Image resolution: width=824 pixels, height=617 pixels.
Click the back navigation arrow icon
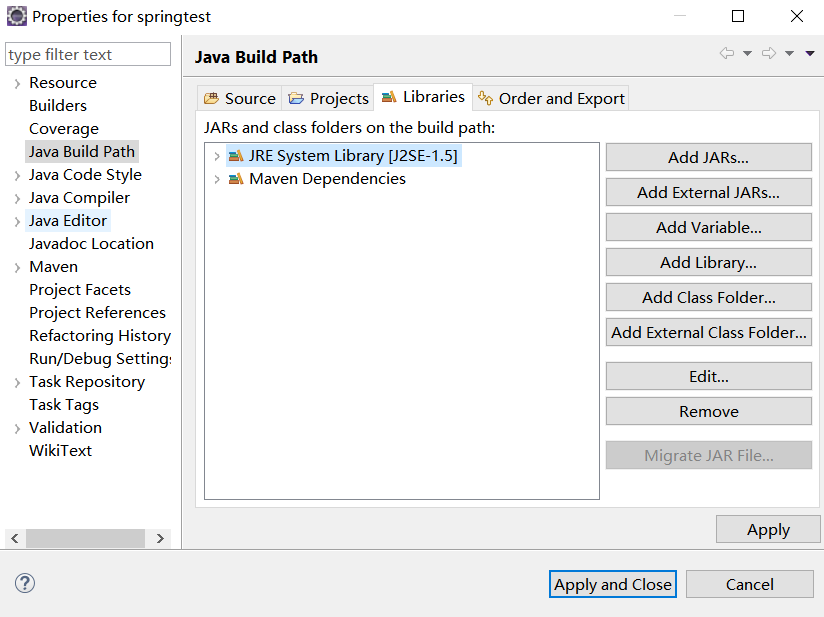click(727, 53)
